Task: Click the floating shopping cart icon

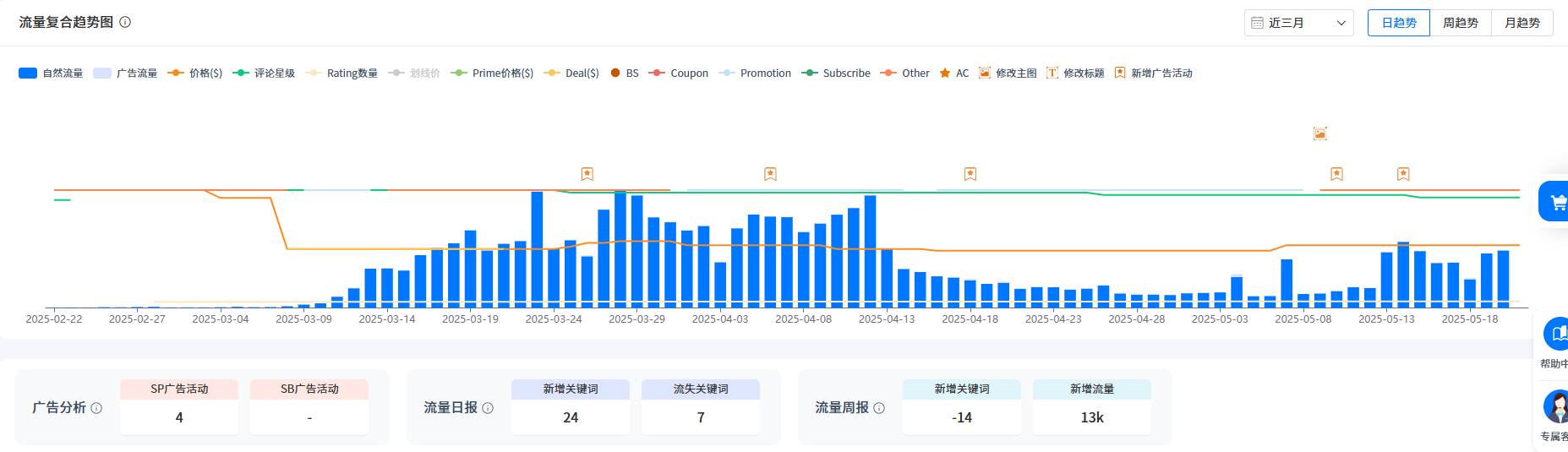Action: point(1557,201)
